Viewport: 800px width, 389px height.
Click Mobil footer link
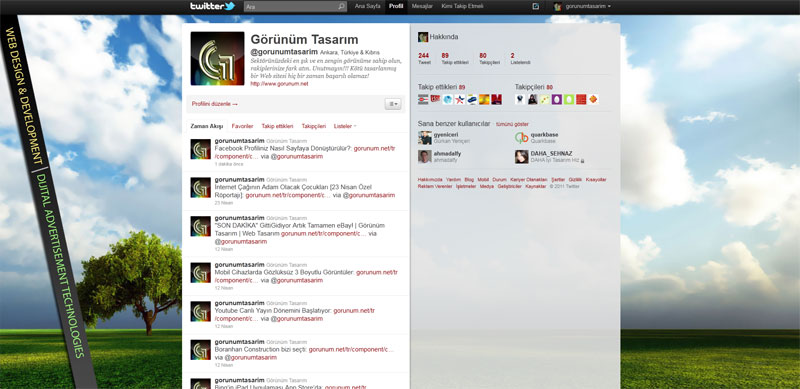[x=483, y=180]
